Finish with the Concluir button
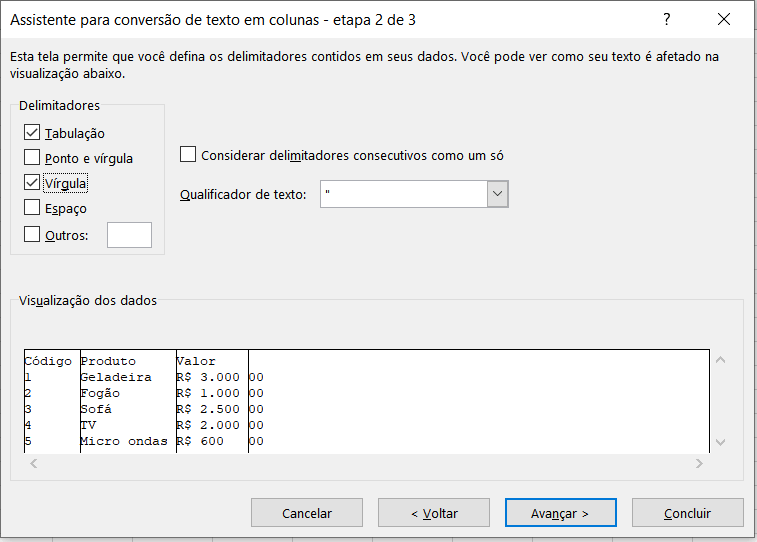 point(687,513)
